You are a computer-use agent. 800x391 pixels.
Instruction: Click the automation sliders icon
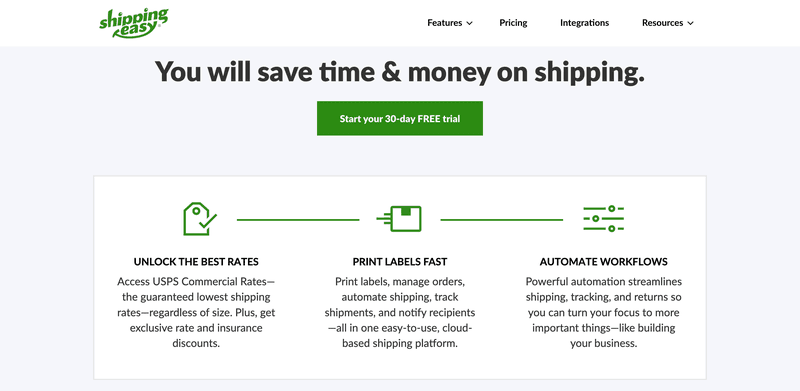(604, 219)
